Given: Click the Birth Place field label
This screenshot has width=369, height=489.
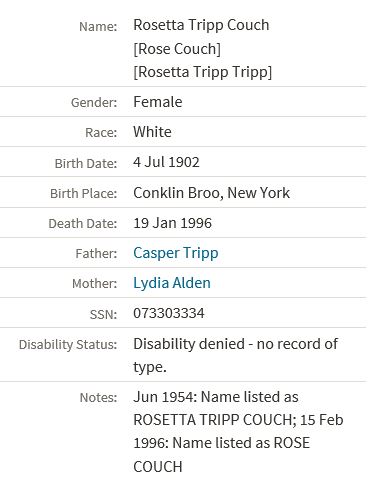Looking at the screenshot, I should click(84, 194).
